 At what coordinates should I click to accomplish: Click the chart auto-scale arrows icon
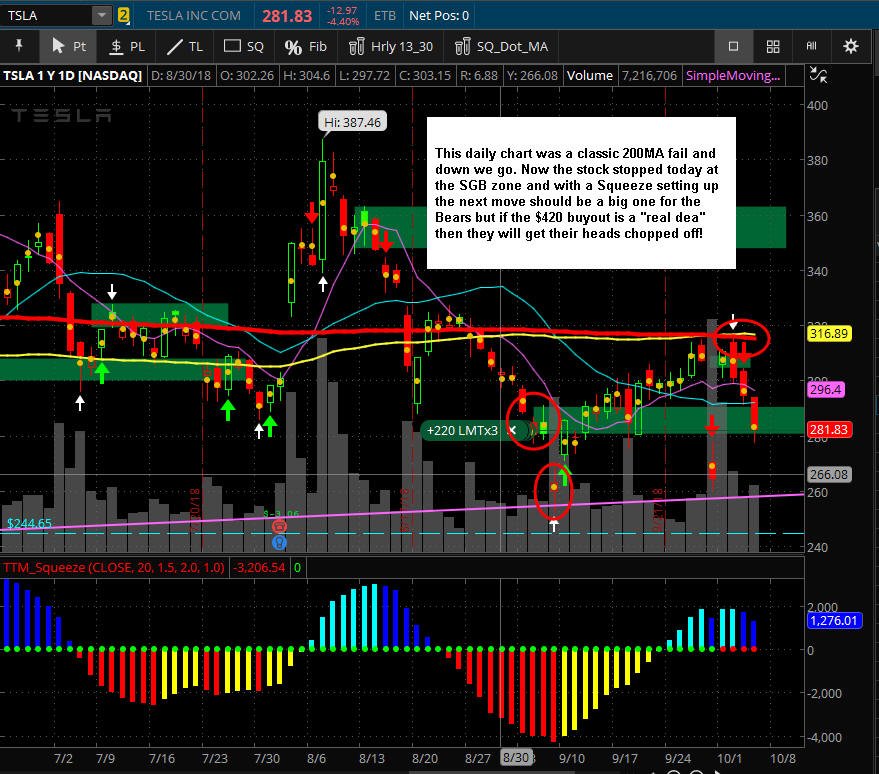818,75
